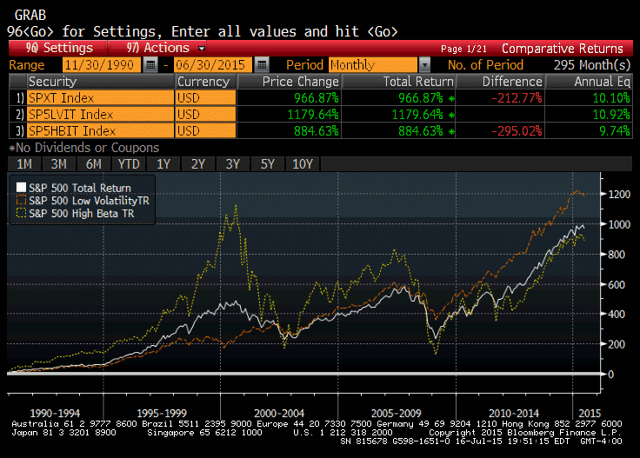The height and width of the screenshot is (458, 640).
Task: Click the SPXT Index security field
Action: [x=100, y=98]
